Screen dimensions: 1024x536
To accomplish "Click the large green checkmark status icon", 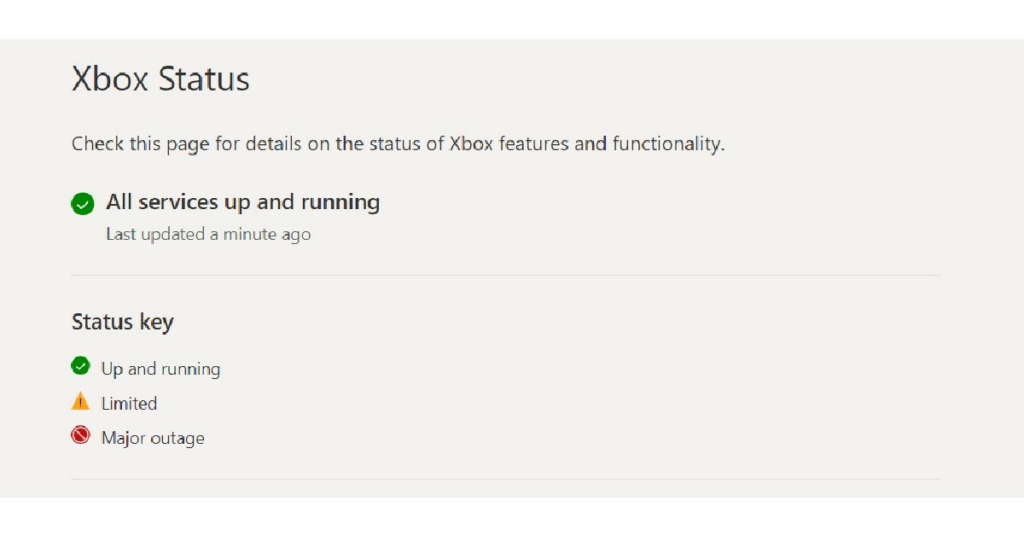I will [82, 203].
